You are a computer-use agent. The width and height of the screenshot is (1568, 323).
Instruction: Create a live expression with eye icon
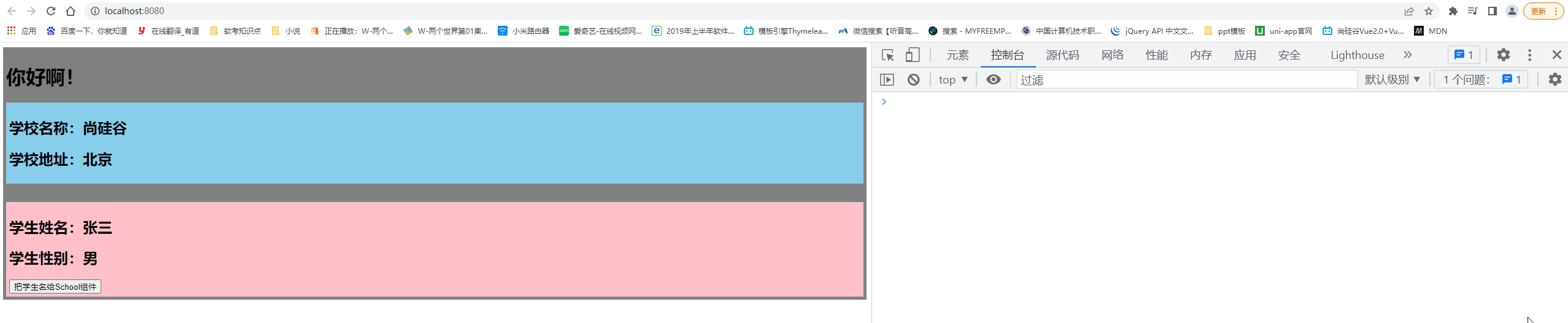pos(994,80)
